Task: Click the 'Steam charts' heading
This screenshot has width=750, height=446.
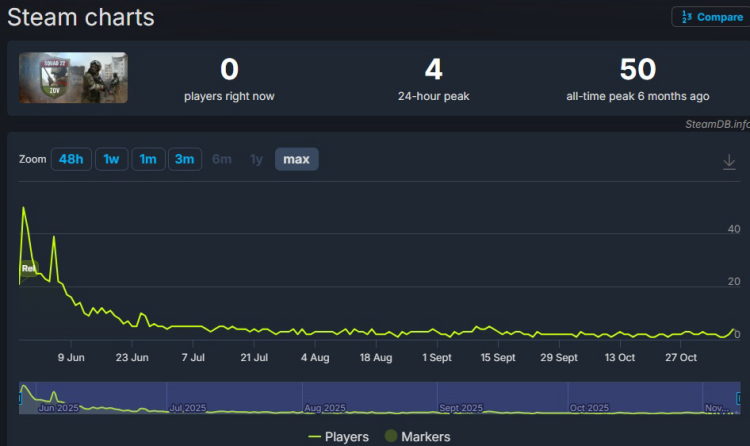Action: [x=81, y=18]
